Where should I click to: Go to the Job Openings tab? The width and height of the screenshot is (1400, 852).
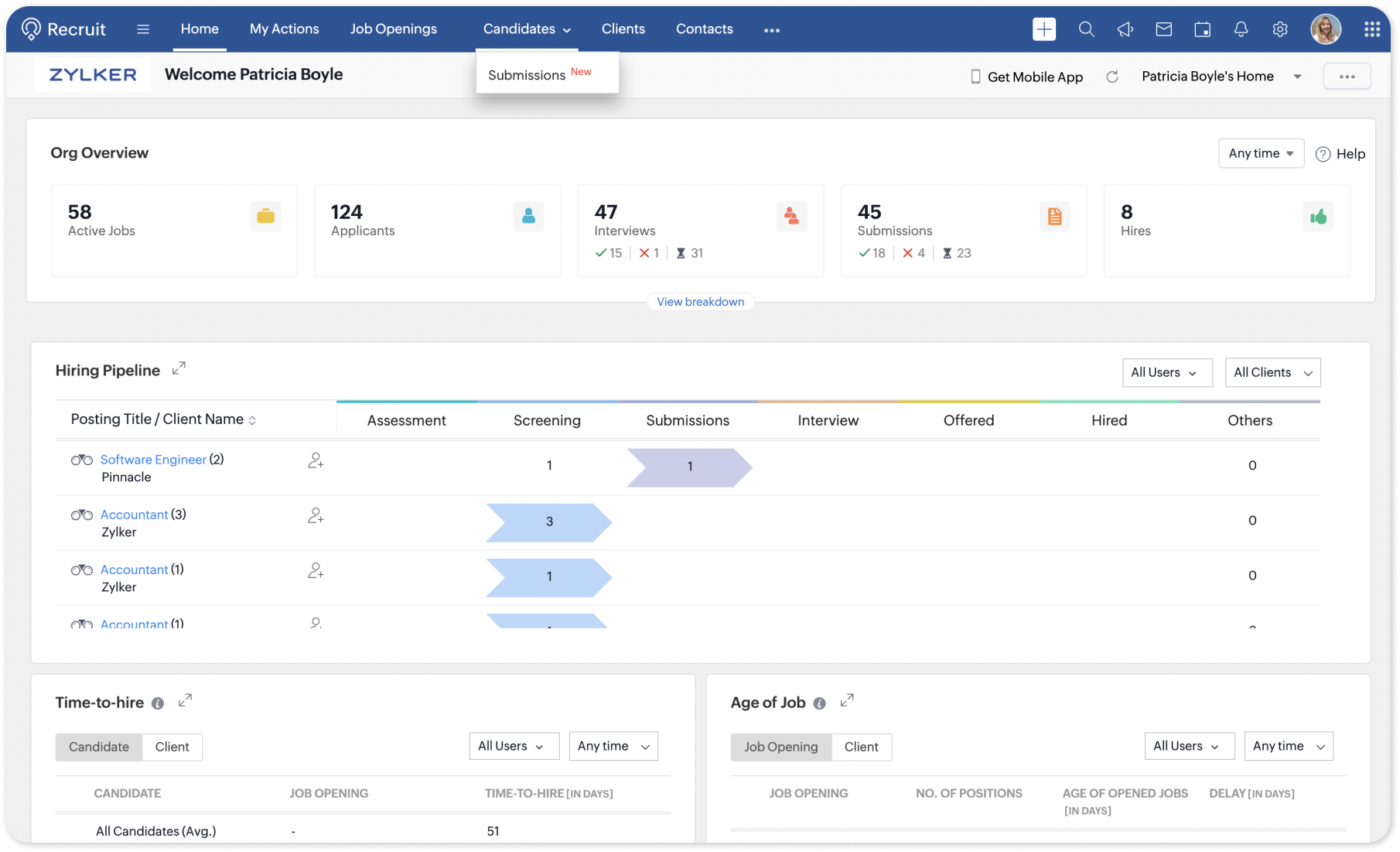393,29
